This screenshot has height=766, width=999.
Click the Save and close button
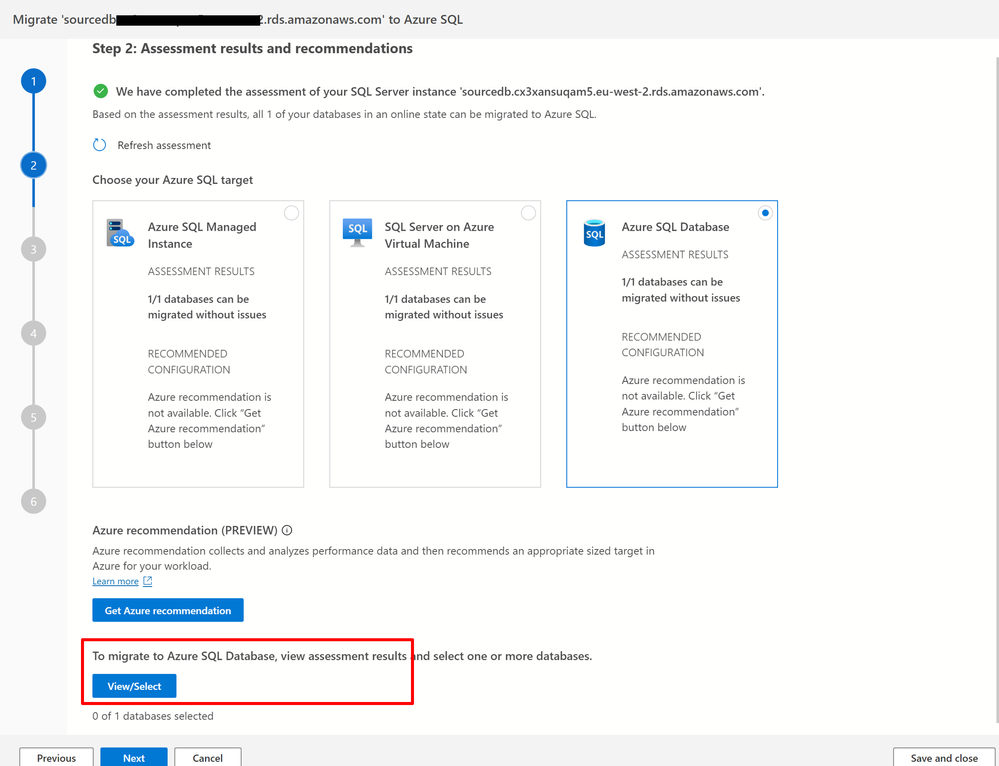pos(944,757)
